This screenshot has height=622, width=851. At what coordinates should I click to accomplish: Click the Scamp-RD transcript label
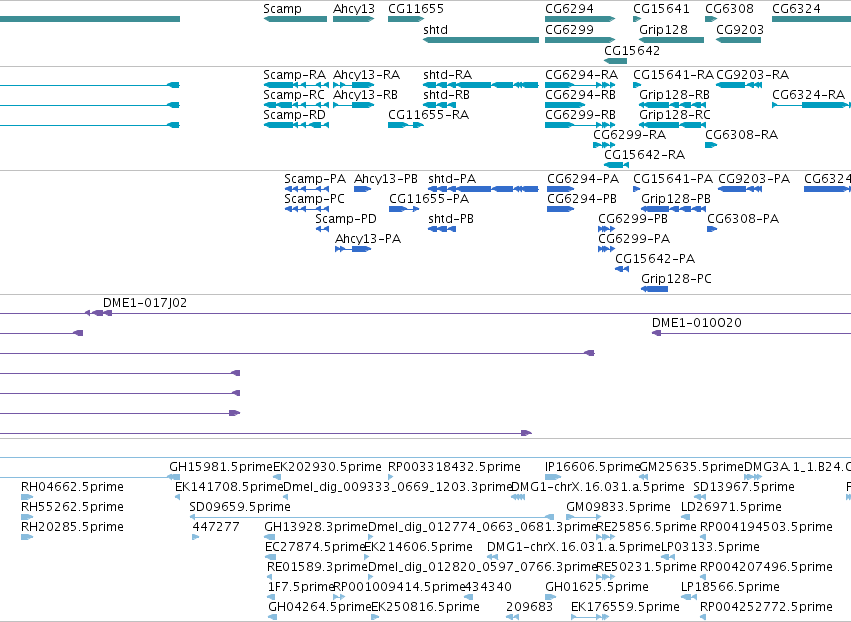295,115
